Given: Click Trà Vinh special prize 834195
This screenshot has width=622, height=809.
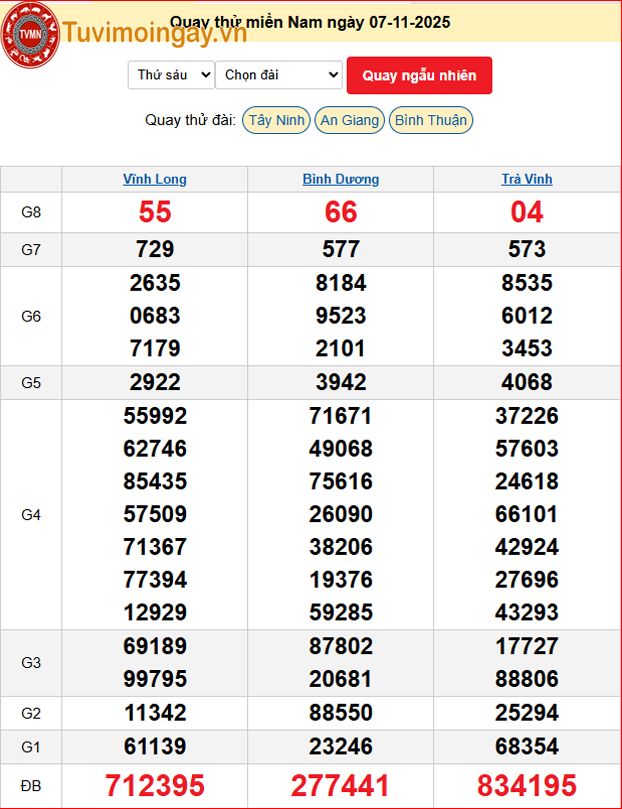Looking at the screenshot, I should pyautogui.click(x=526, y=786).
